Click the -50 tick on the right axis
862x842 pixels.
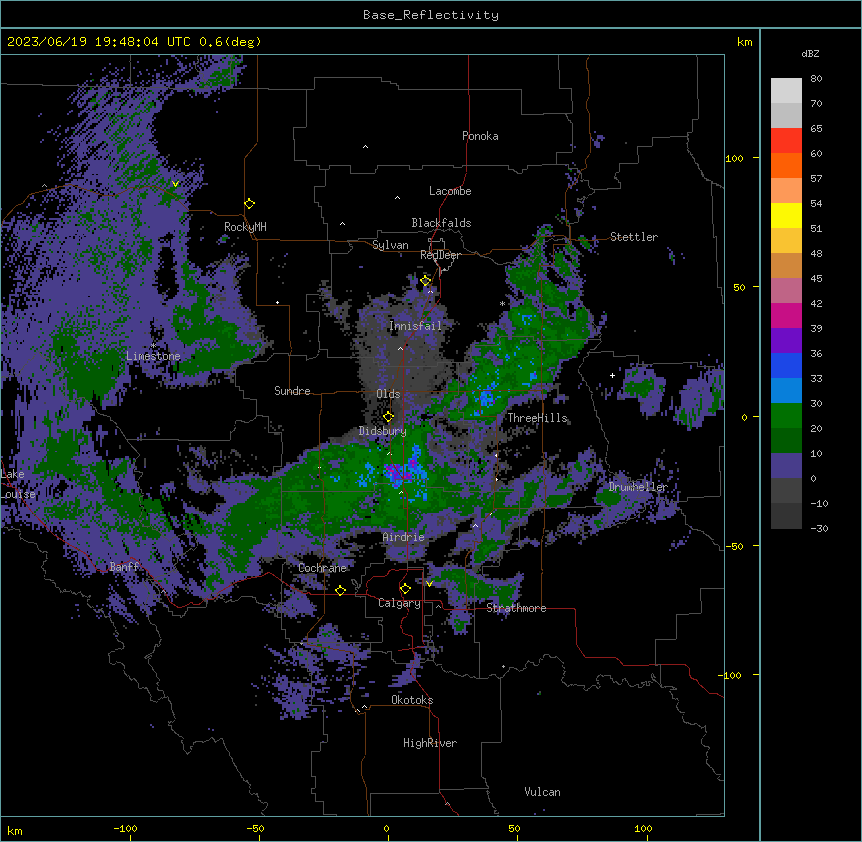click(x=734, y=546)
